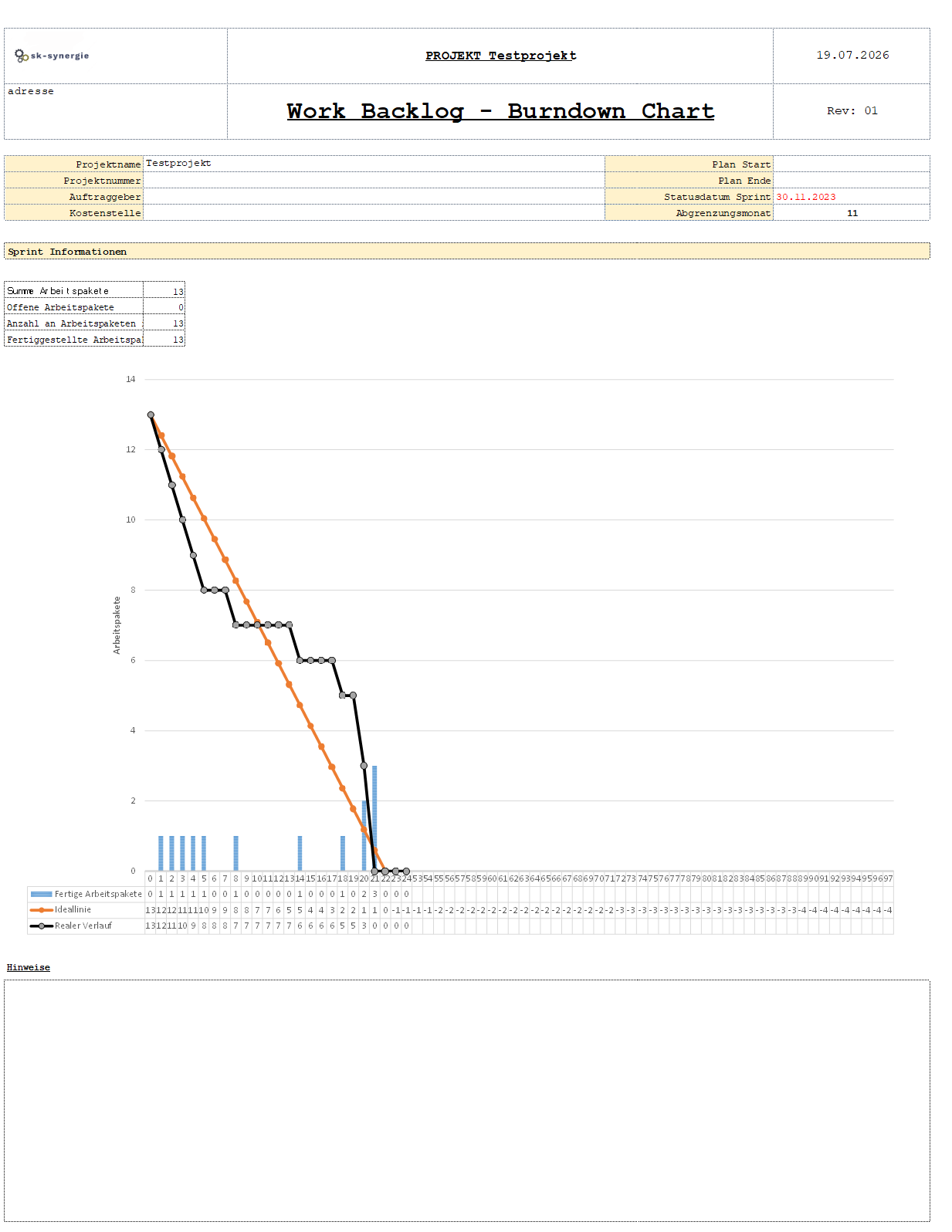Click inside the empty Hinweise notes box
Viewport: 952px width, 1232px height.
point(467,1101)
